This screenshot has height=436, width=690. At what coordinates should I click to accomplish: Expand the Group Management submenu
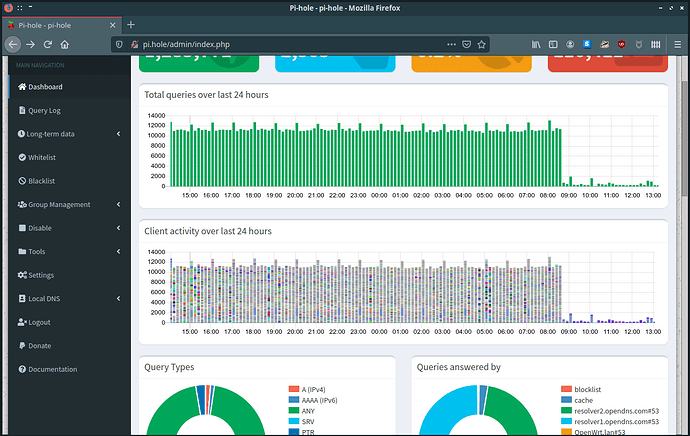(x=59, y=204)
